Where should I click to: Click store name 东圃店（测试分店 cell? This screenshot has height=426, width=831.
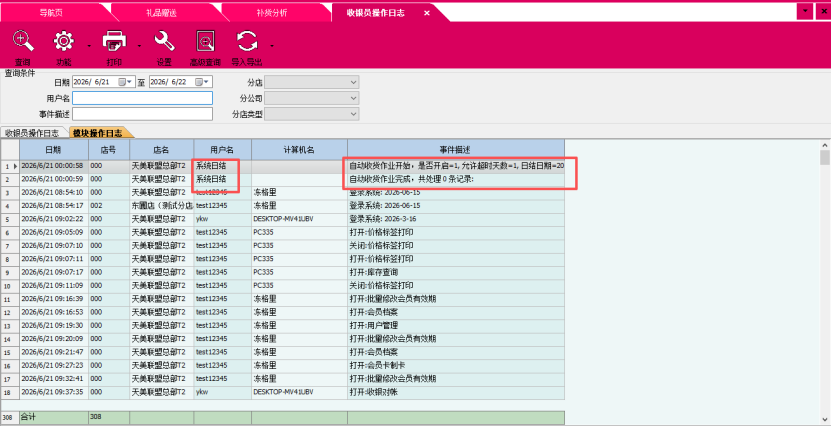click(x=161, y=206)
